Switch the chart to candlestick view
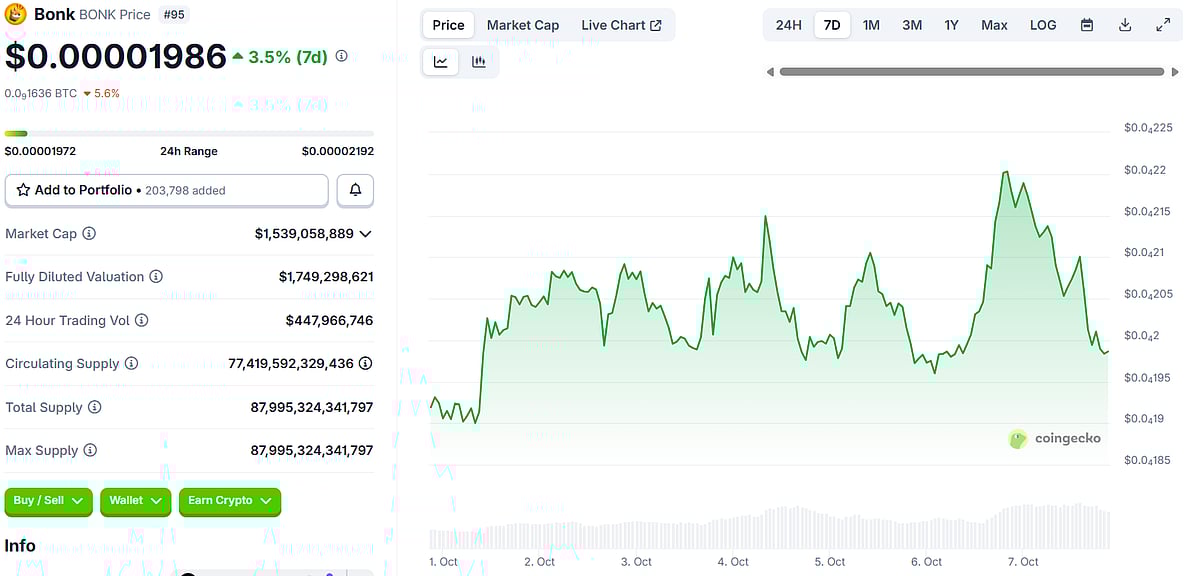Image resolution: width=1200 pixels, height=576 pixels. coord(478,61)
